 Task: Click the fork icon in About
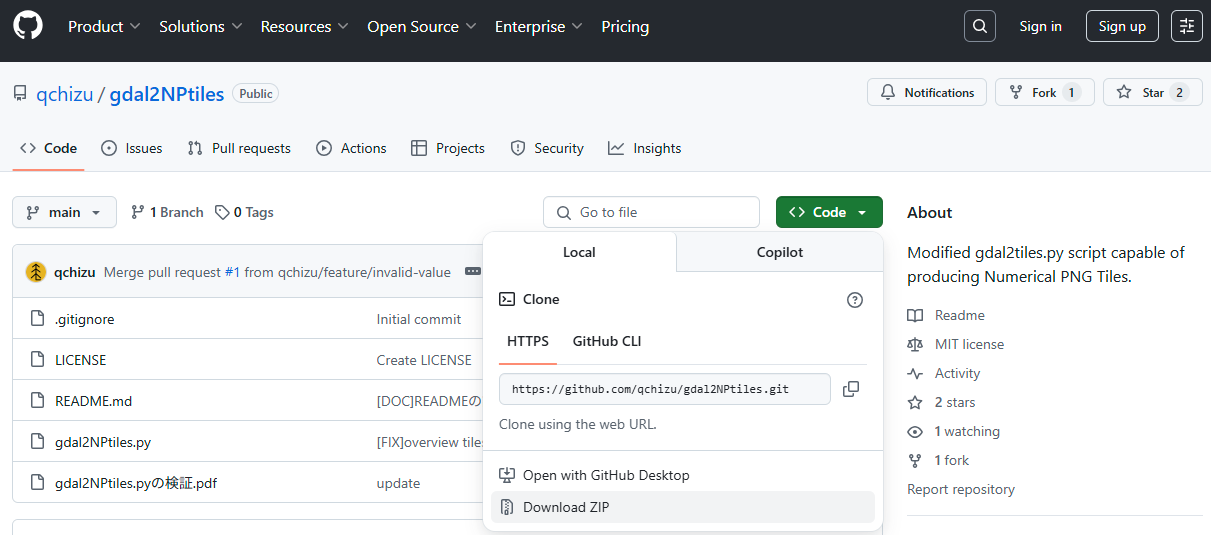(915, 460)
